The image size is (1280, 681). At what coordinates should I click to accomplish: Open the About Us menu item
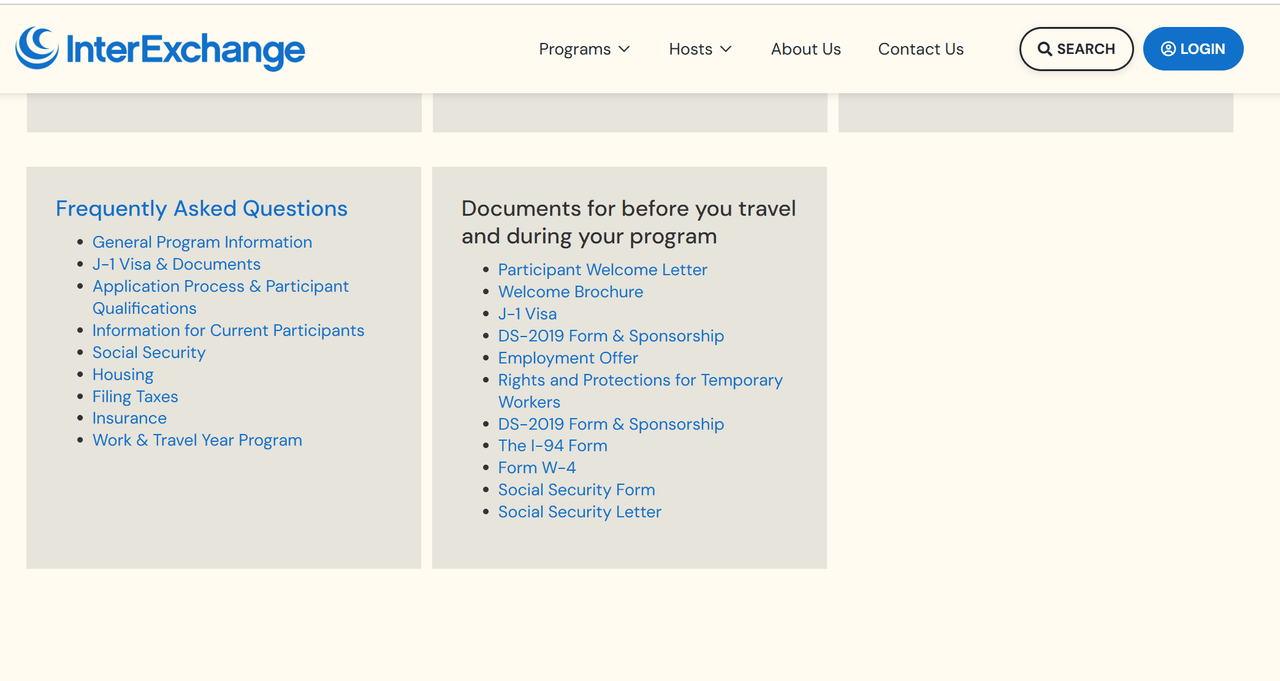806,49
